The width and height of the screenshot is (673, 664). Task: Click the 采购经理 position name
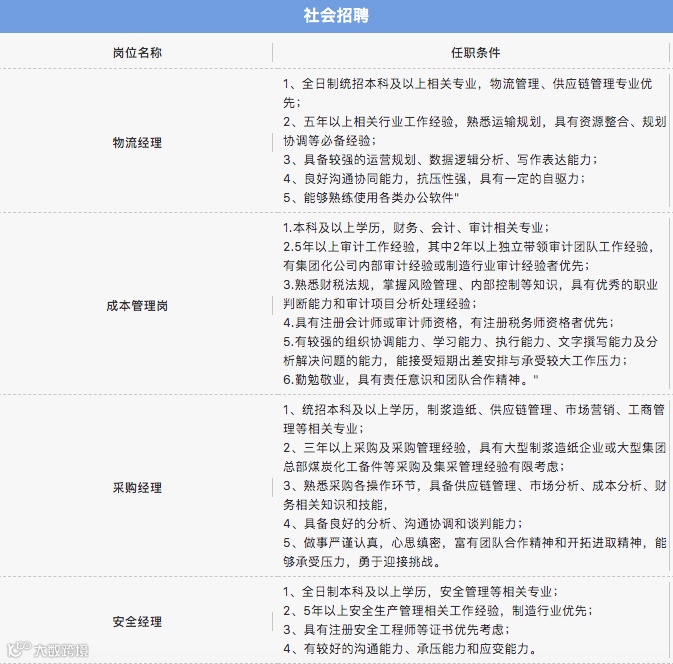click(x=137, y=488)
